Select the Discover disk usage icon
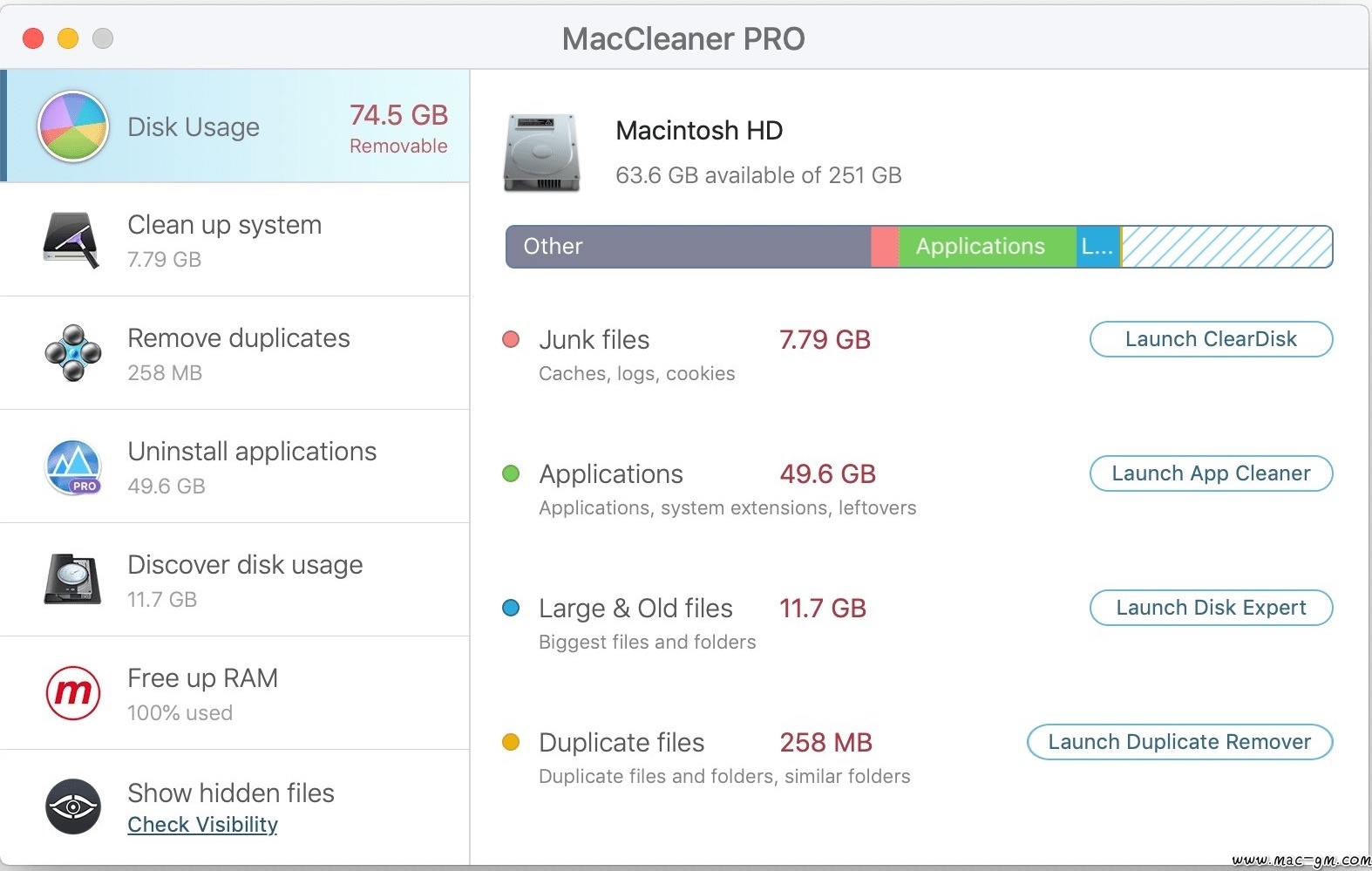Screen dimensions: 1372x871 (73, 580)
